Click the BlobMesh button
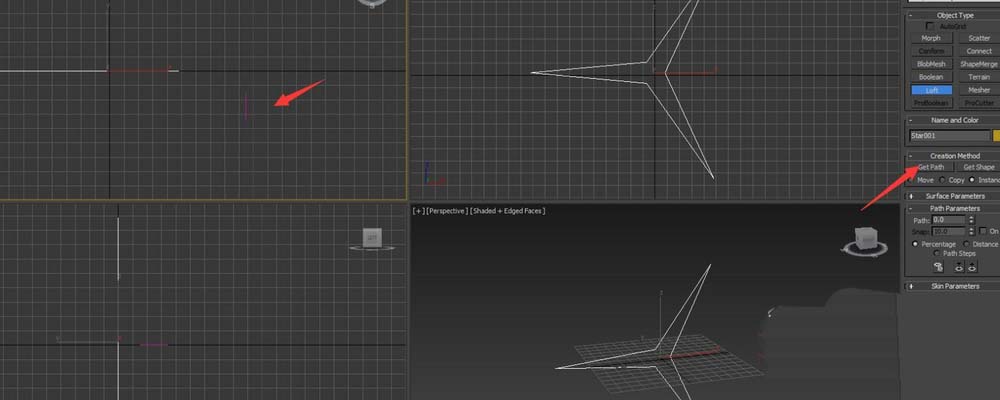1000x400 pixels. pos(930,64)
